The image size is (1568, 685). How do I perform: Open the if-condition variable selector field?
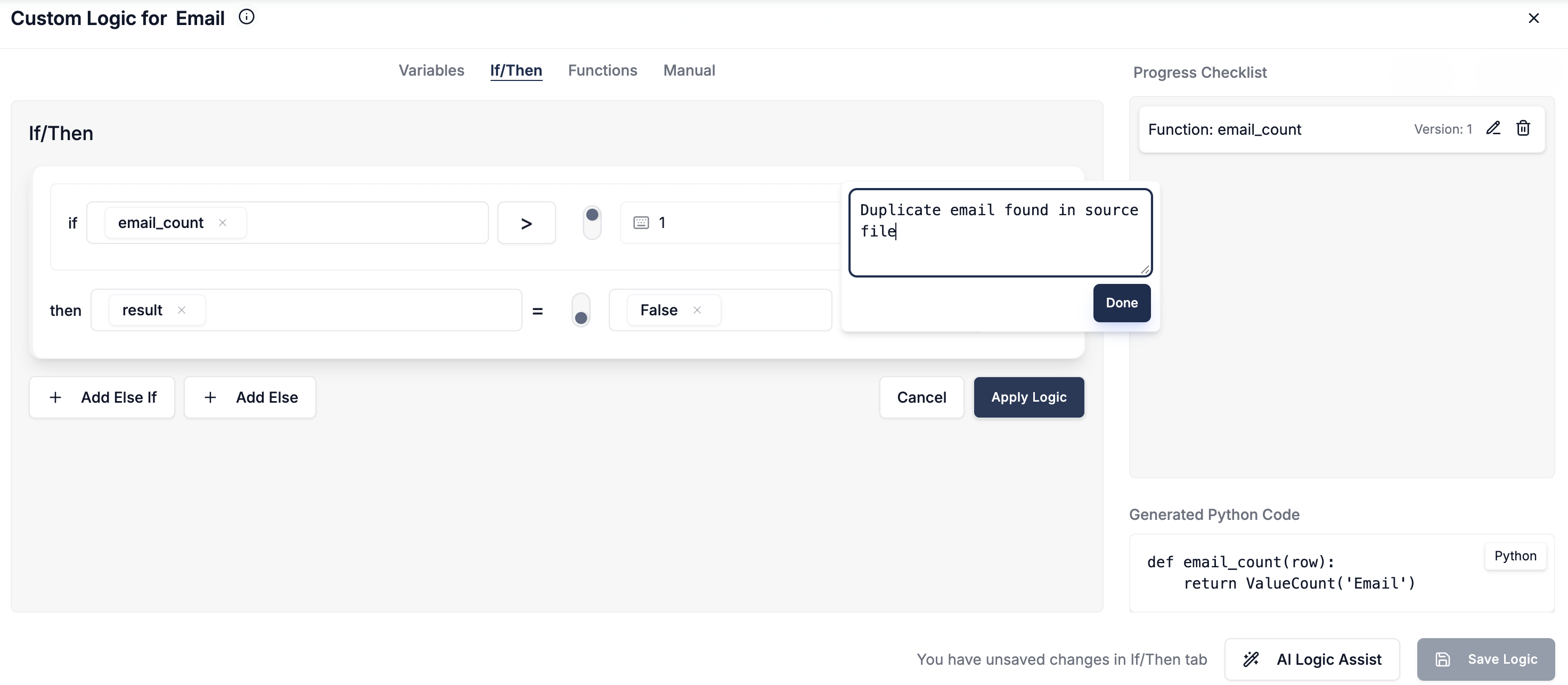click(x=287, y=223)
